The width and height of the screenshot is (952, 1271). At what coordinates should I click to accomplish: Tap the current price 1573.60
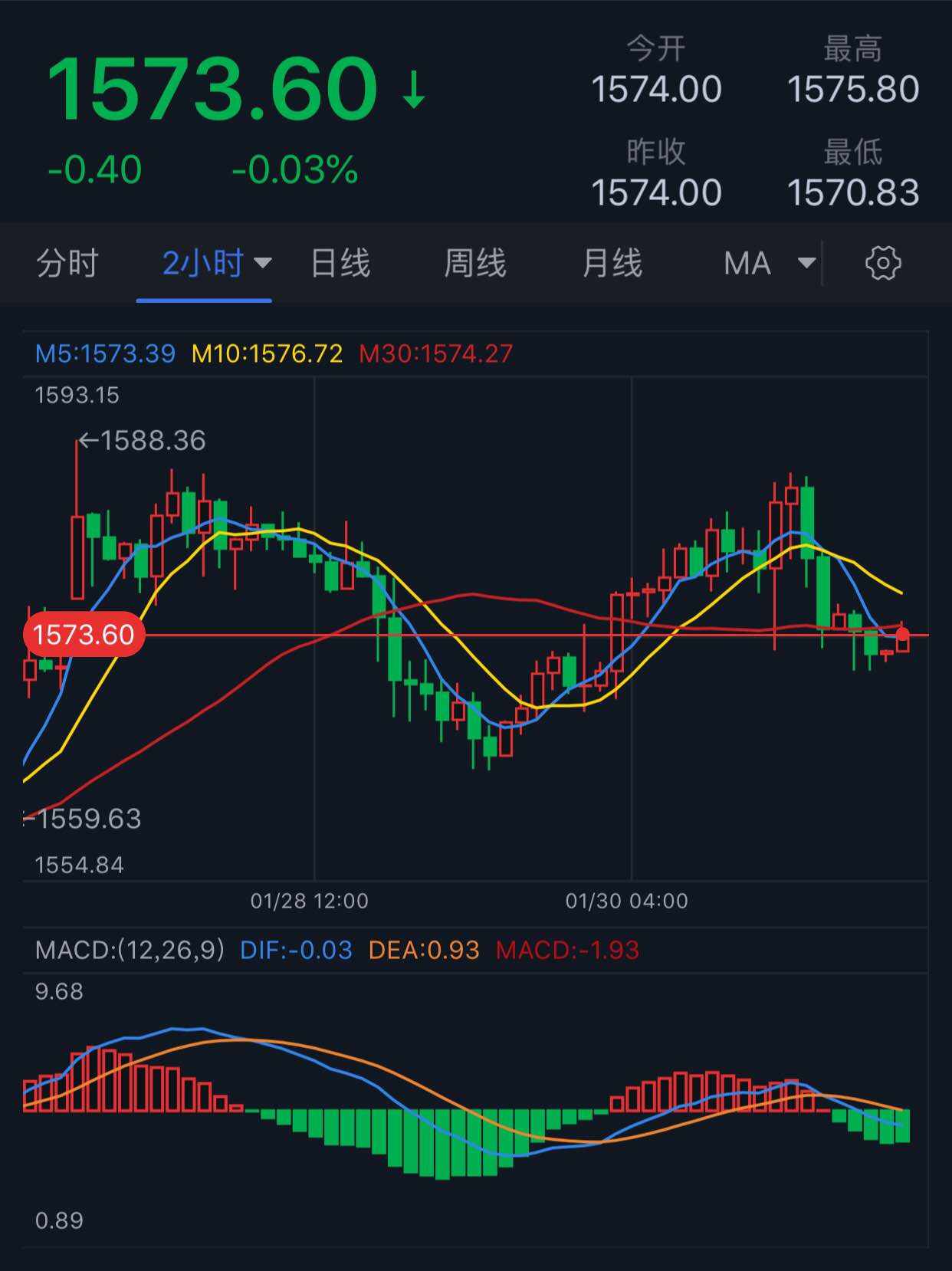click(212, 89)
